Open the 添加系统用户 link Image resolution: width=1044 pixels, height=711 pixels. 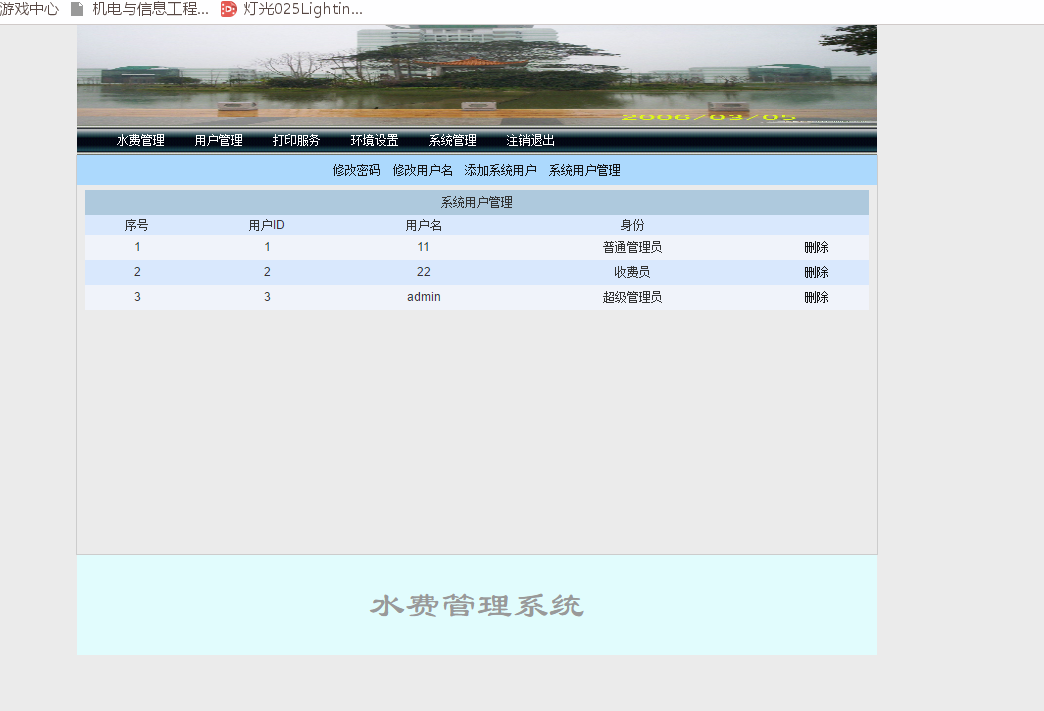coord(501,170)
